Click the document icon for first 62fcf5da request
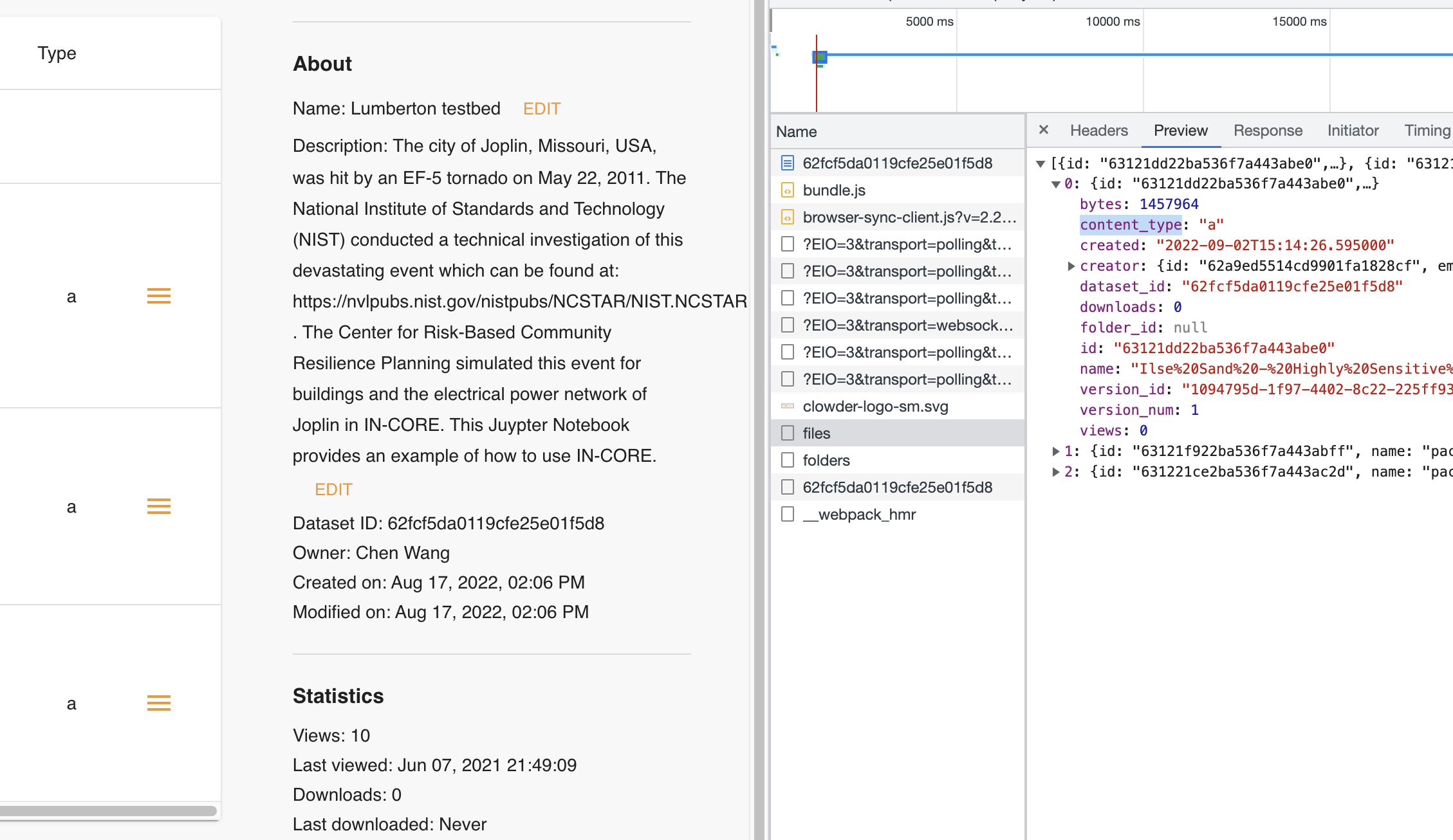 [x=787, y=163]
